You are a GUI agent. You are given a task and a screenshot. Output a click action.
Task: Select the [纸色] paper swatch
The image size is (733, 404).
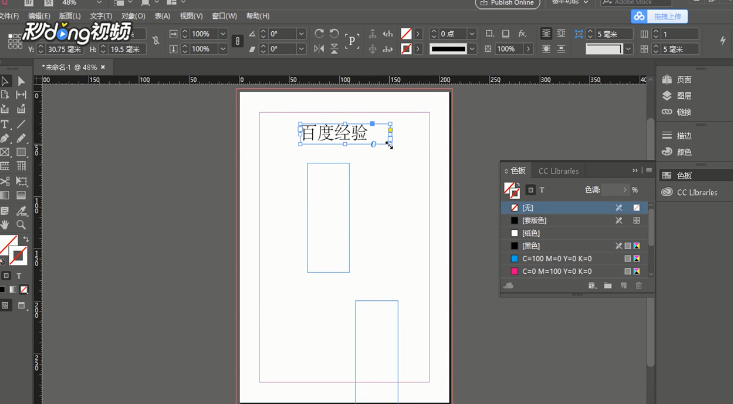pos(575,233)
